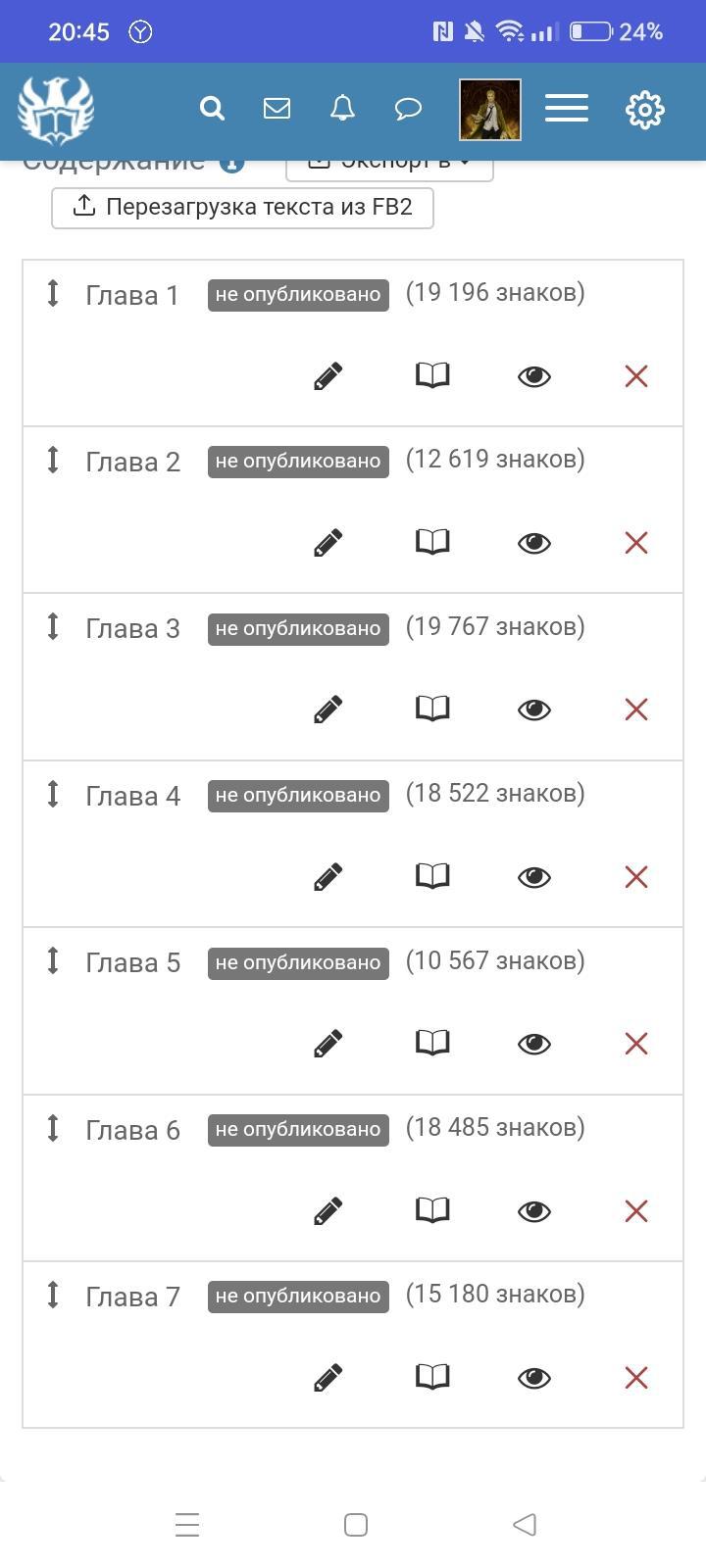Open Глава 5 chapter title

[x=133, y=963]
